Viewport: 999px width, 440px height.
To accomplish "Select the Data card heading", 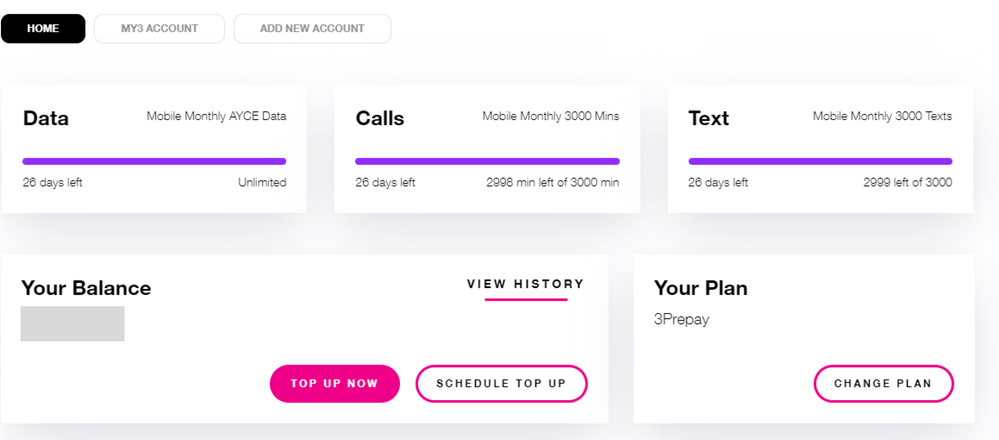I will click(46, 118).
